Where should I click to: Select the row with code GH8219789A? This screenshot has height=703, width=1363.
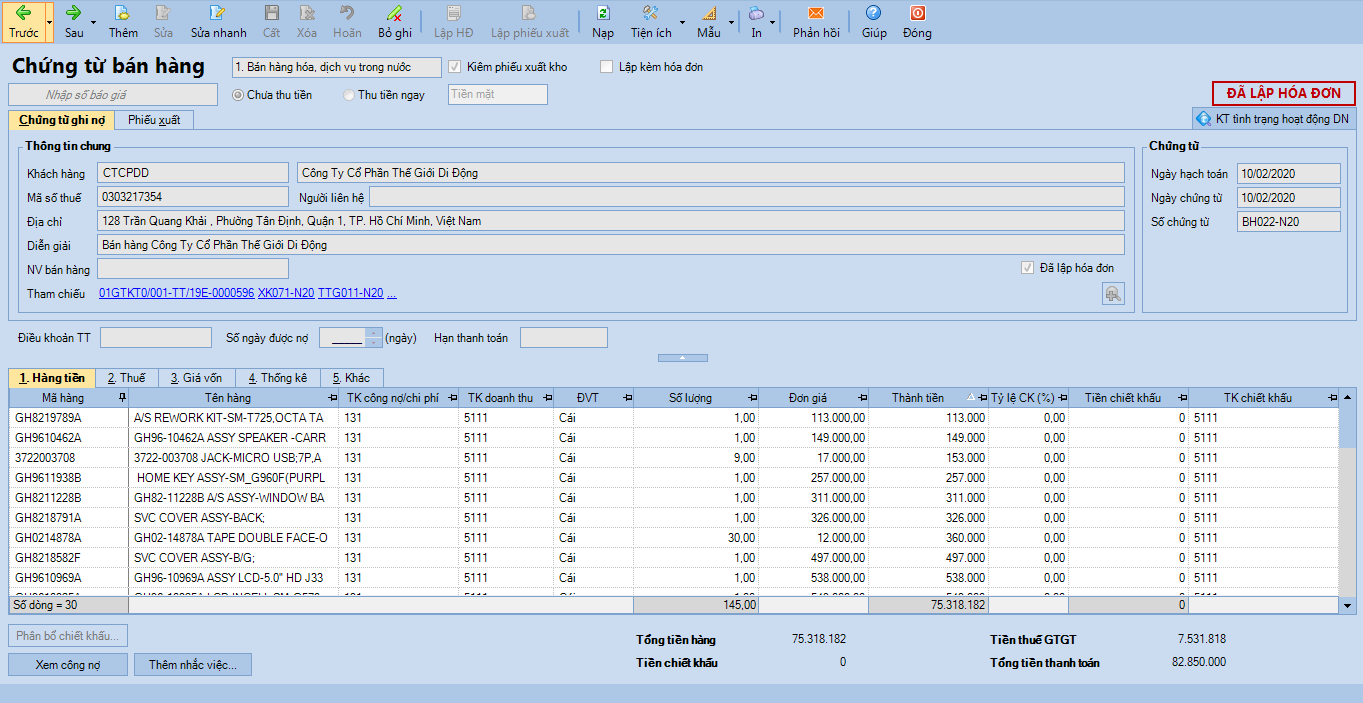674,418
